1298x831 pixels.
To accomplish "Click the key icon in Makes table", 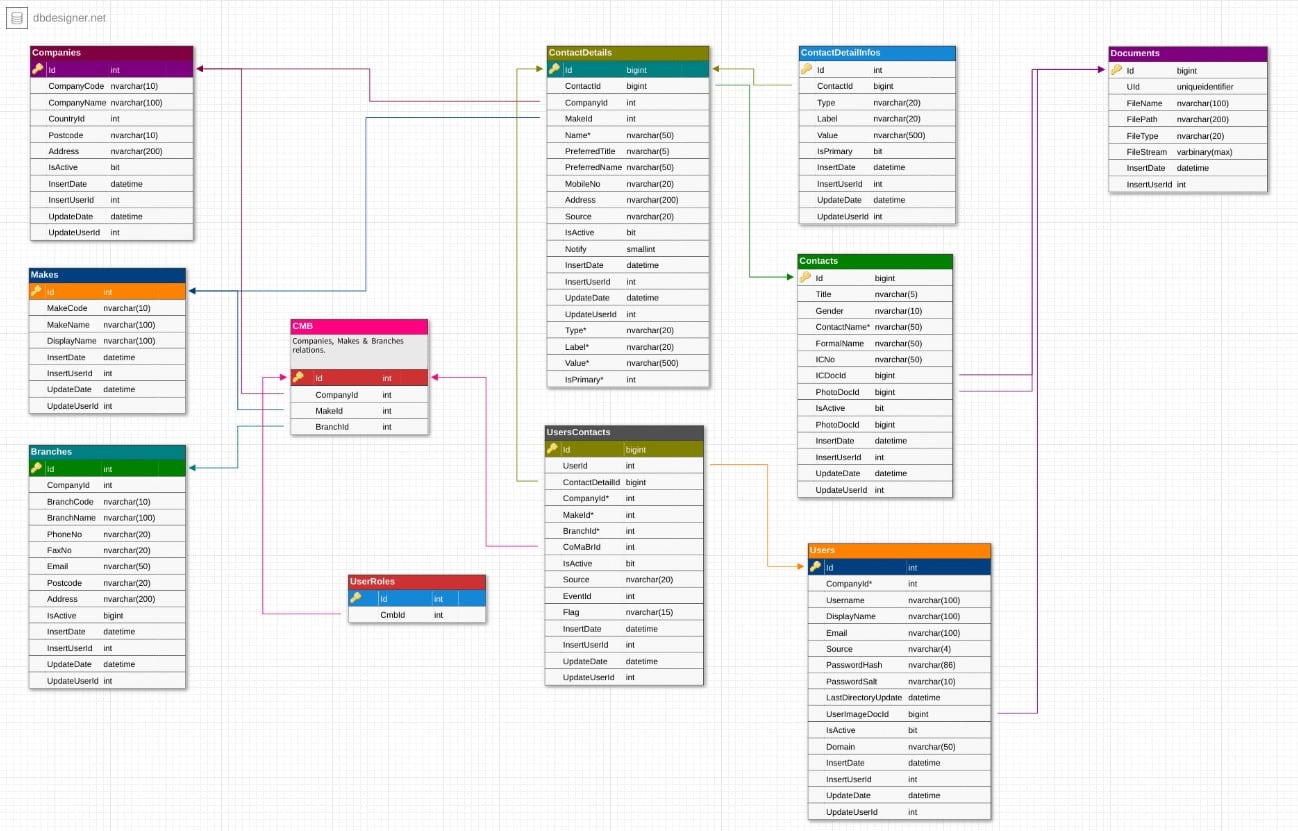I will tap(36, 291).
